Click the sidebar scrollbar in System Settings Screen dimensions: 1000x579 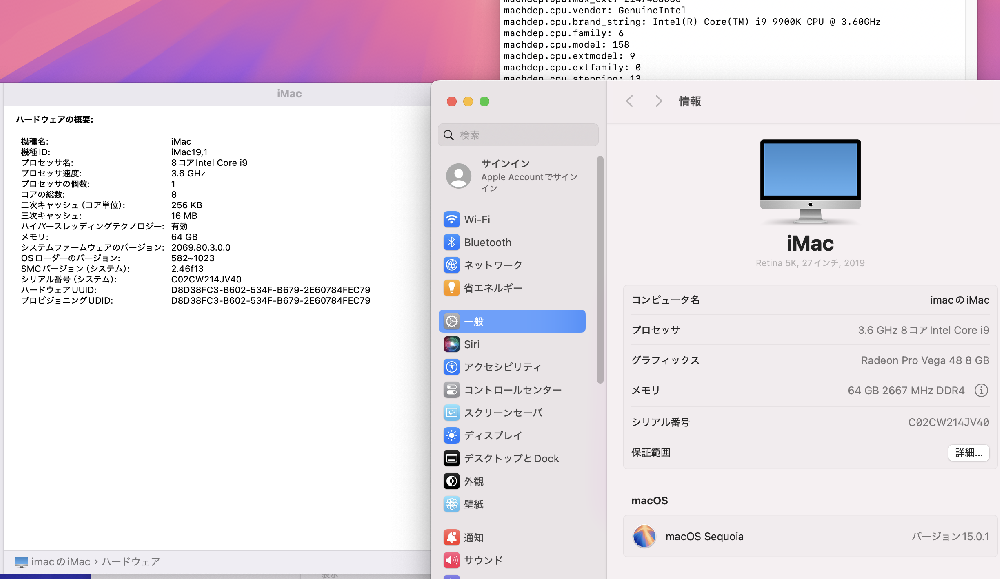[x=600, y=270]
